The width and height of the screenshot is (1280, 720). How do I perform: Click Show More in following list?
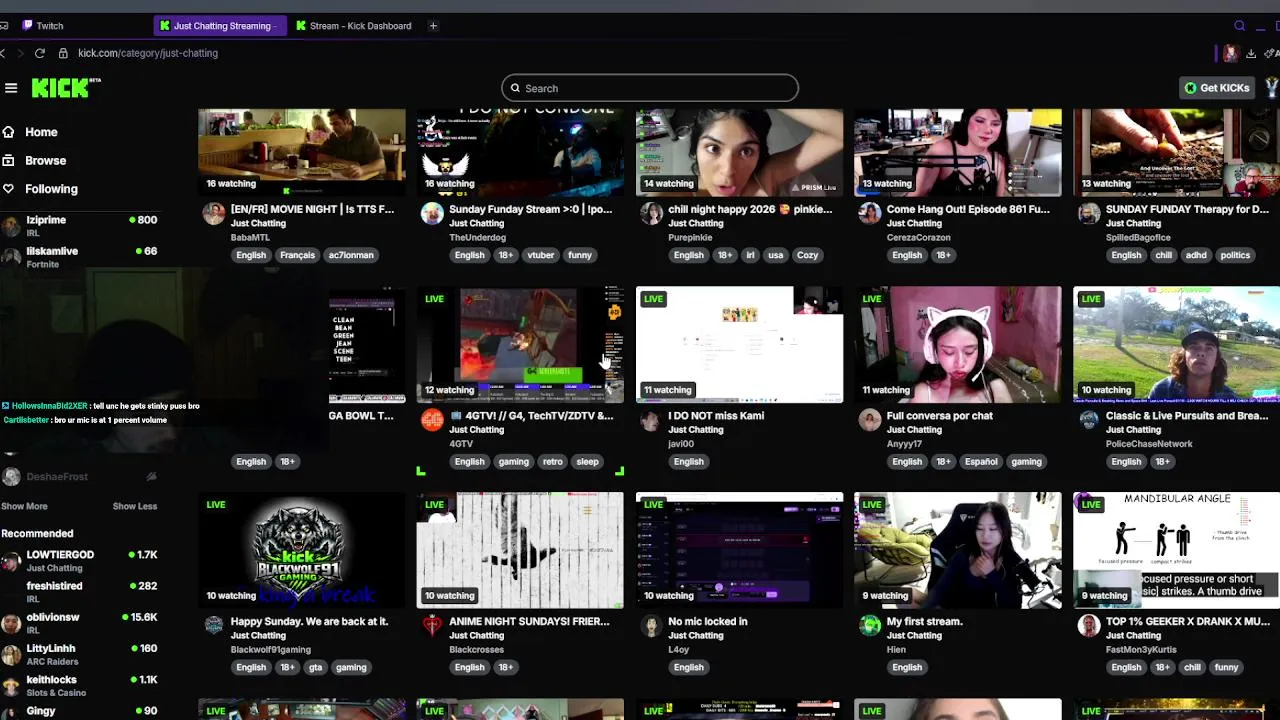(24, 506)
